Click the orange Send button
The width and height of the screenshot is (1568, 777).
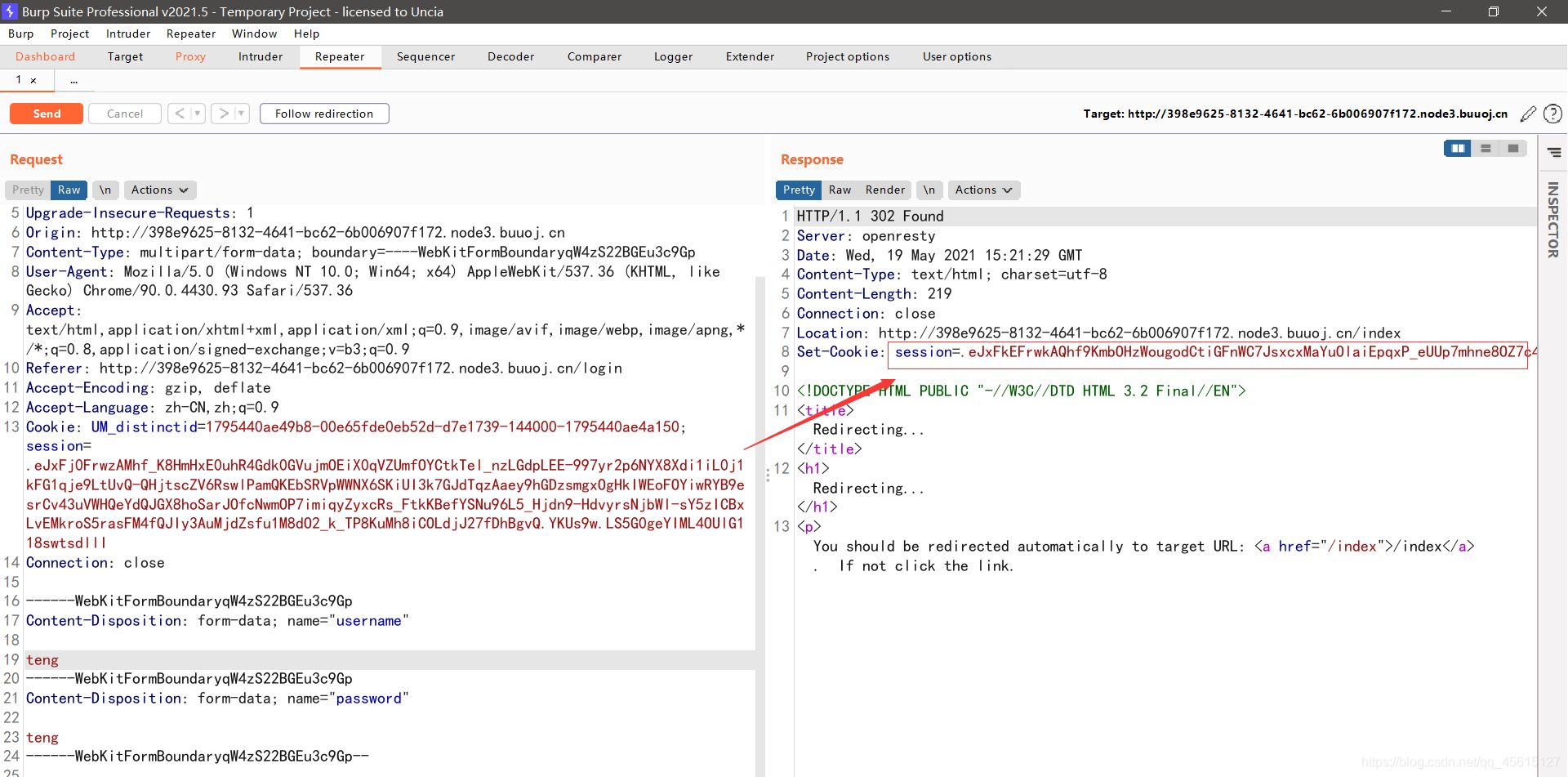[x=47, y=114]
